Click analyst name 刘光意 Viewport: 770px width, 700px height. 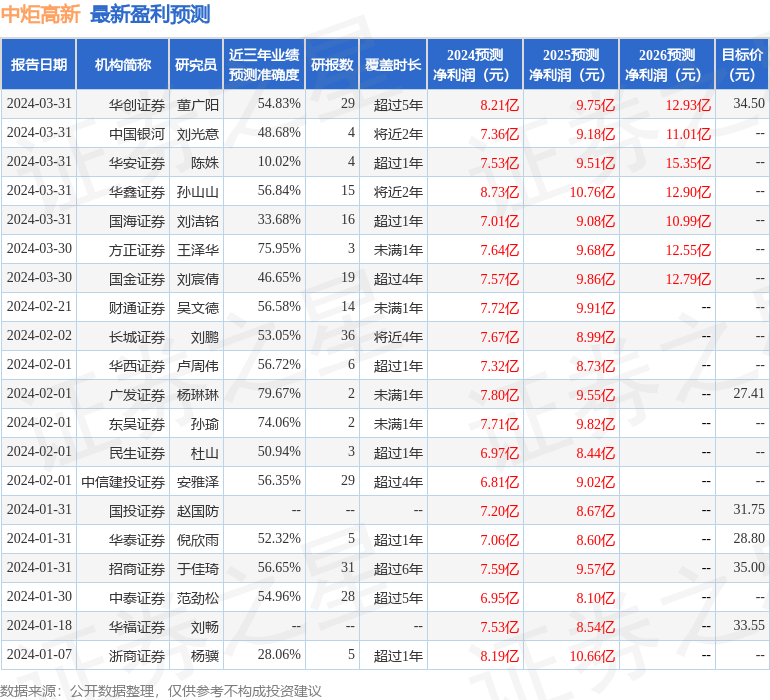point(197,134)
